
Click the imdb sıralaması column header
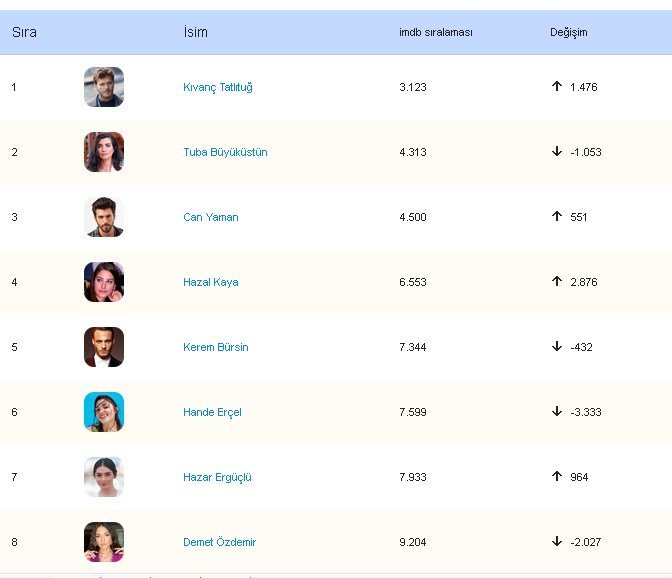point(436,32)
